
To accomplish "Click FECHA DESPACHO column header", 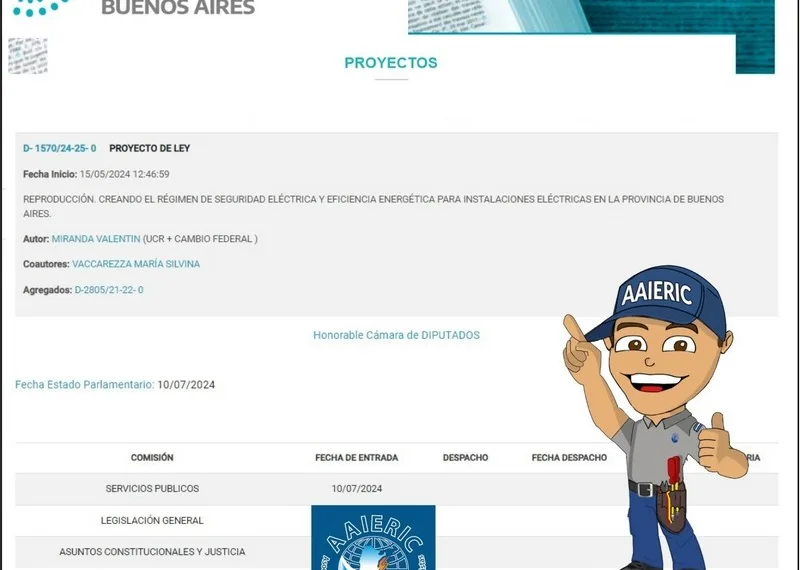I will (569, 458).
